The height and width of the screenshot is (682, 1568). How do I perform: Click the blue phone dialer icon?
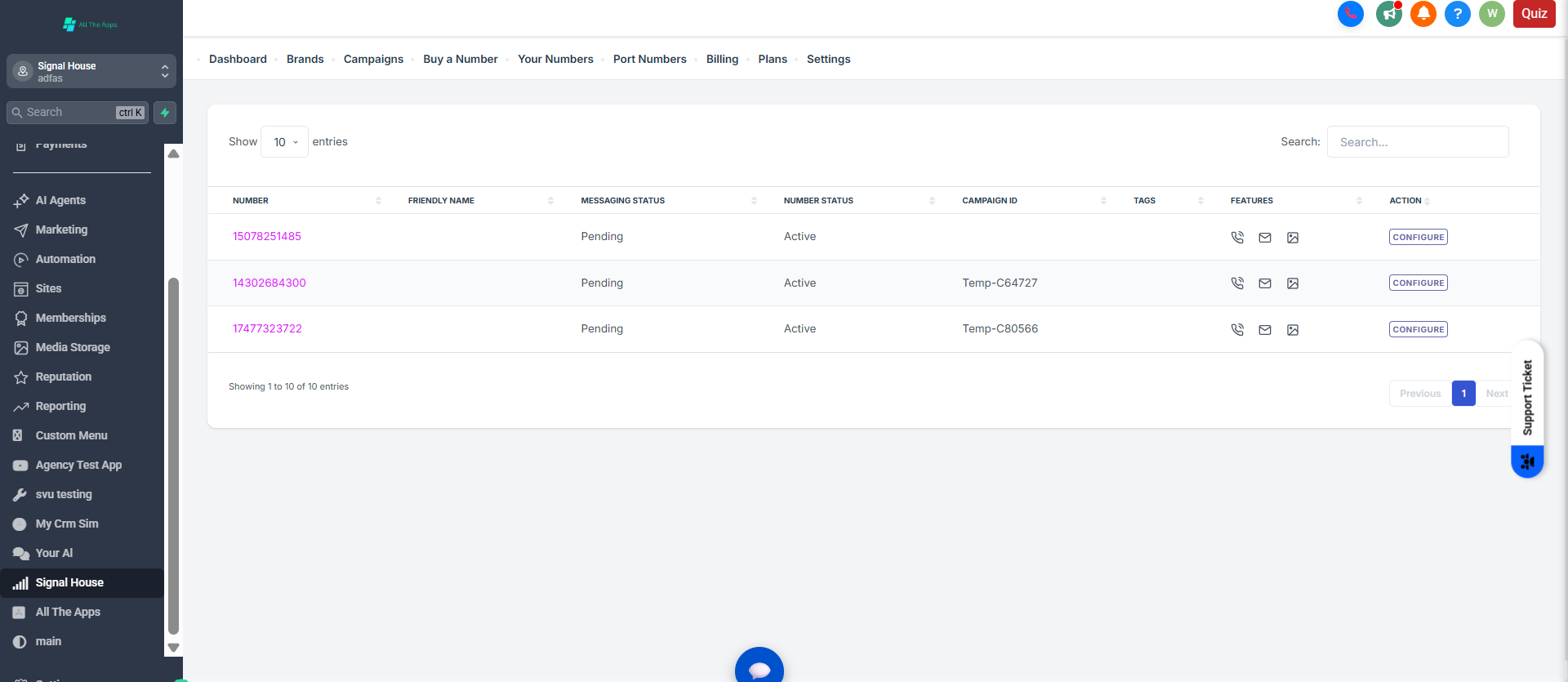pyautogui.click(x=1350, y=14)
